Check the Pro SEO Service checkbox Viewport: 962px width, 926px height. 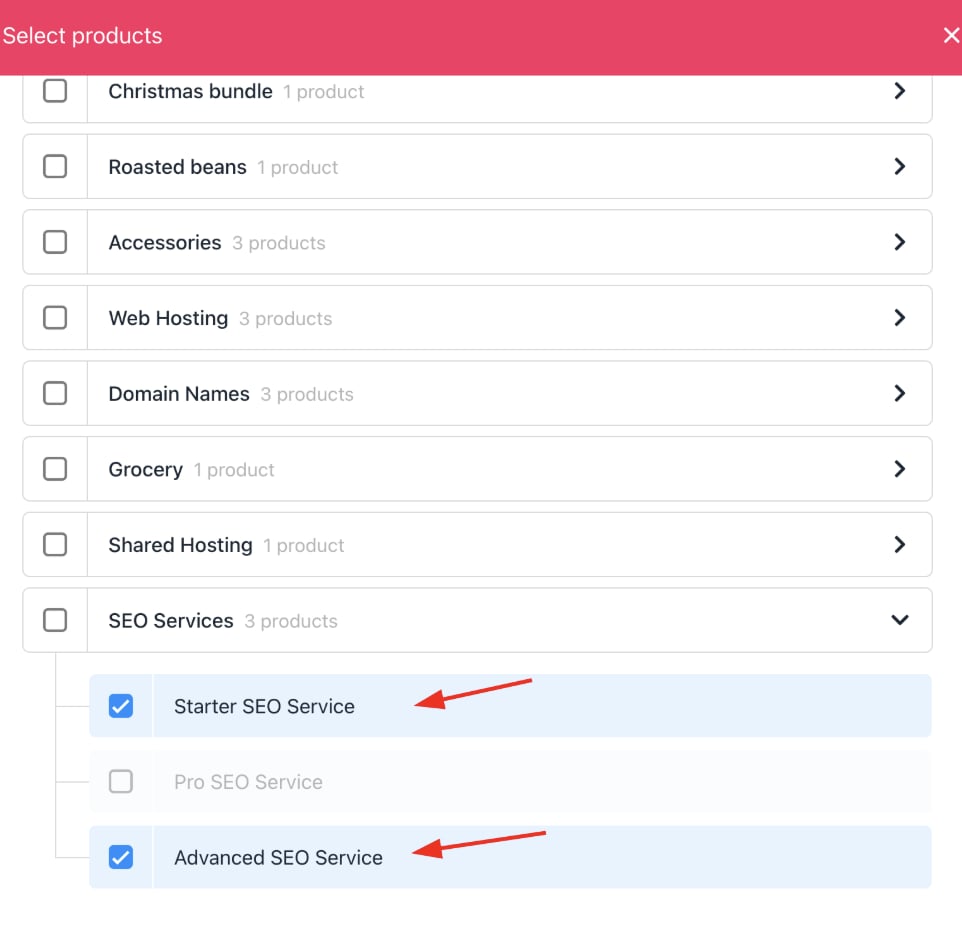tap(121, 782)
